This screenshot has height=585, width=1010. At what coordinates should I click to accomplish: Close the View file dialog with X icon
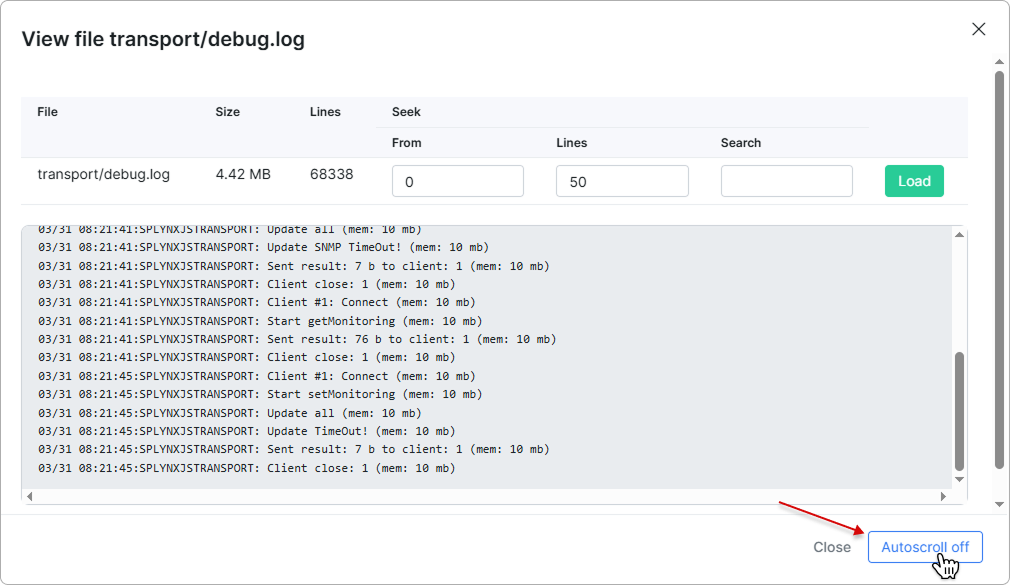coord(978,29)
